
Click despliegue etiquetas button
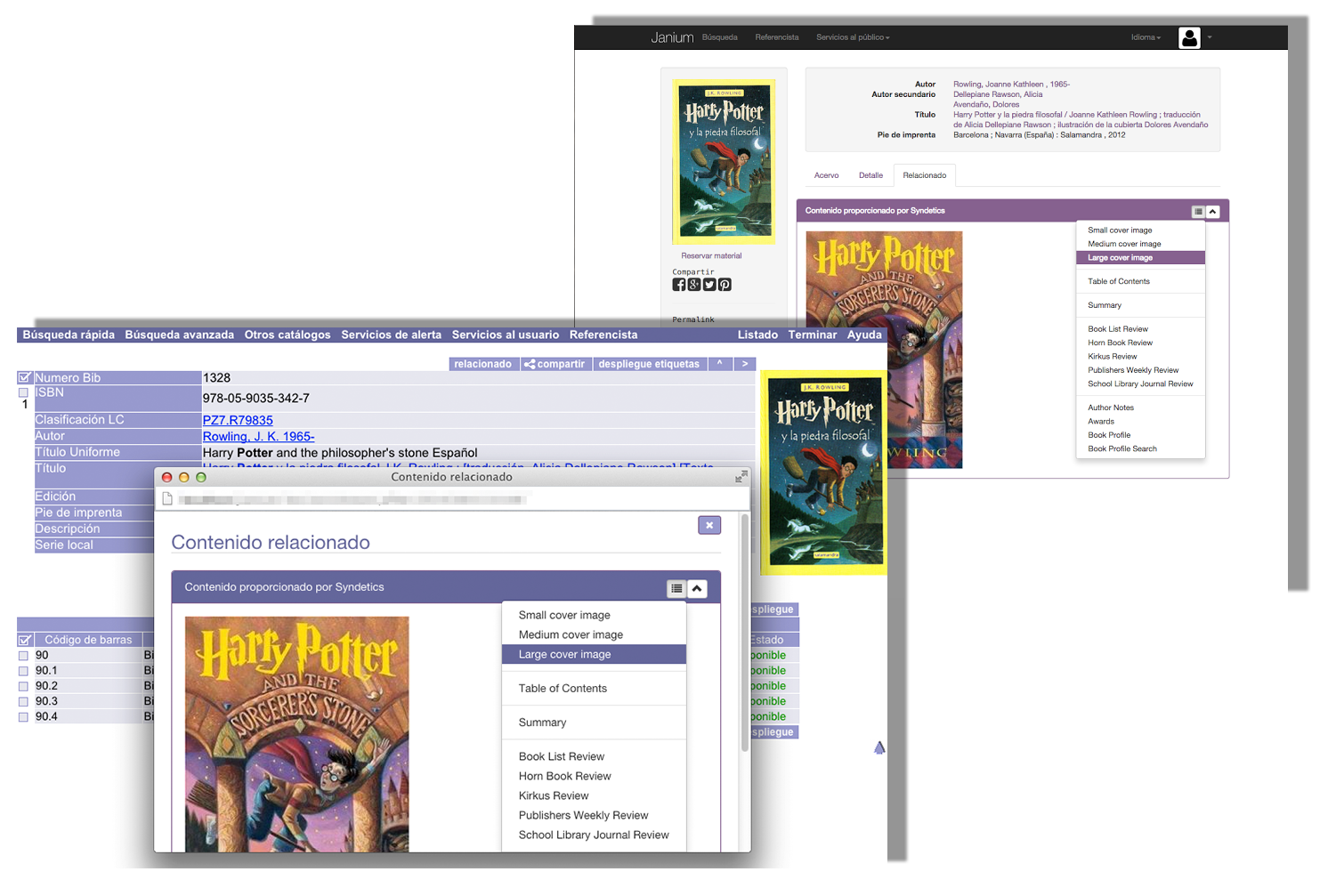click(x=649, y=364)
